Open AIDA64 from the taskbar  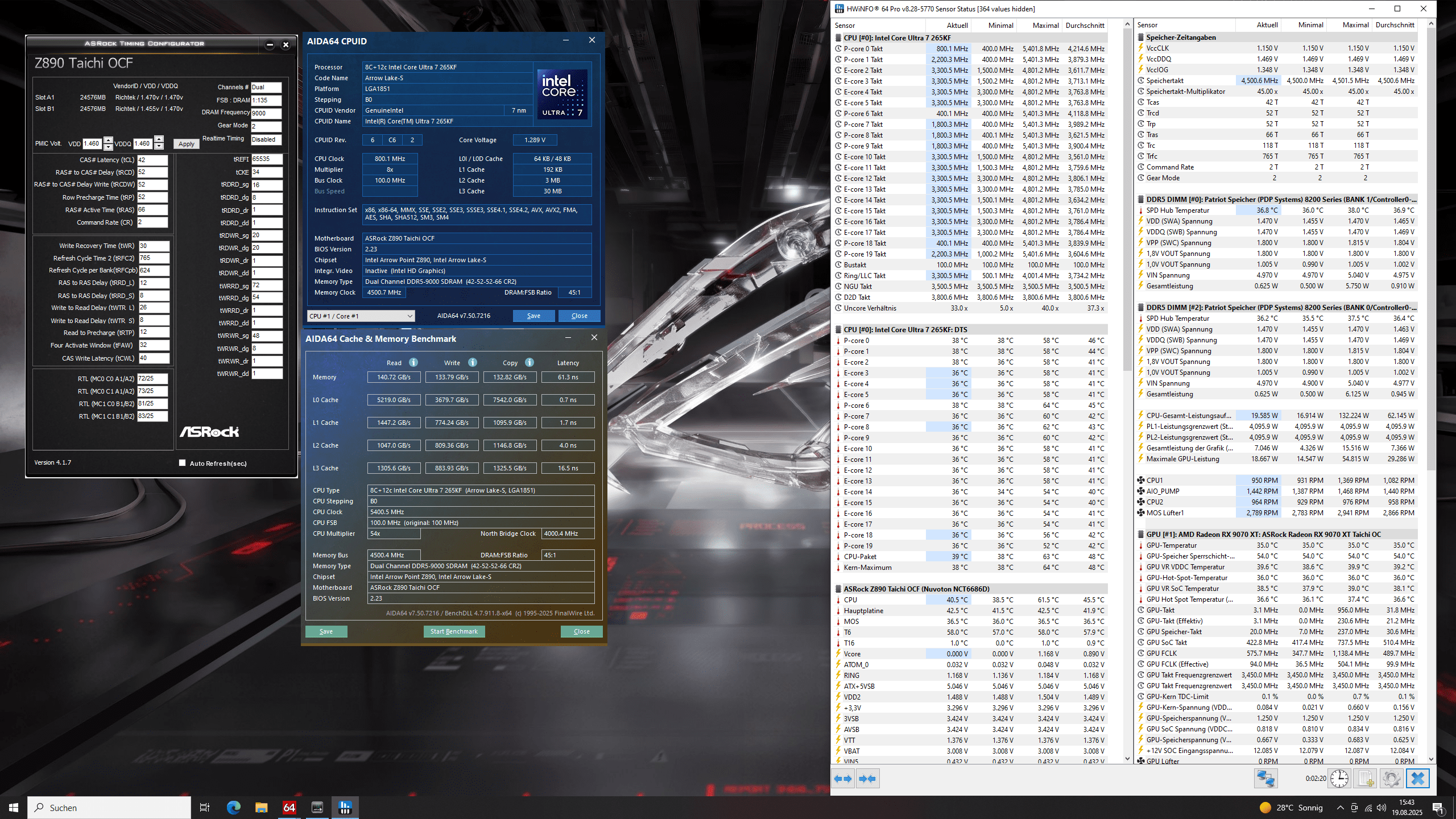(289, 807)
